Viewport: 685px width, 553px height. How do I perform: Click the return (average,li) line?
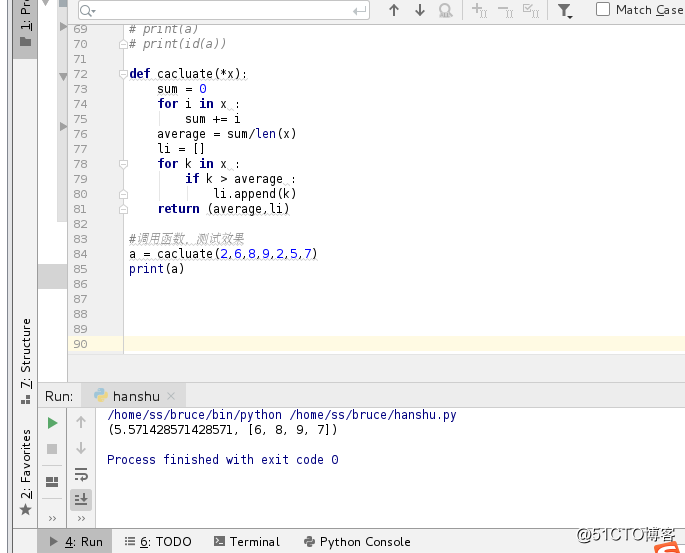(223, 209)
